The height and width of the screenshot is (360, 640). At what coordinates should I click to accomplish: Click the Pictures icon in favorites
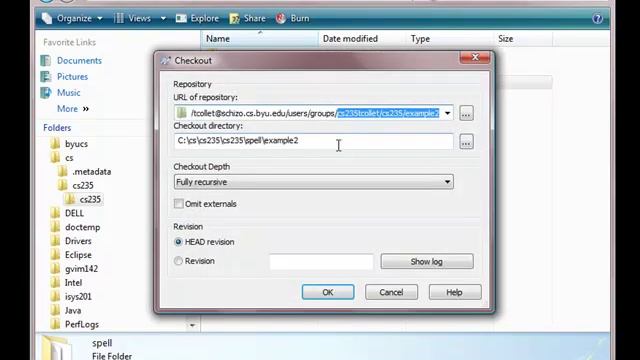click(x=46, y=77)
